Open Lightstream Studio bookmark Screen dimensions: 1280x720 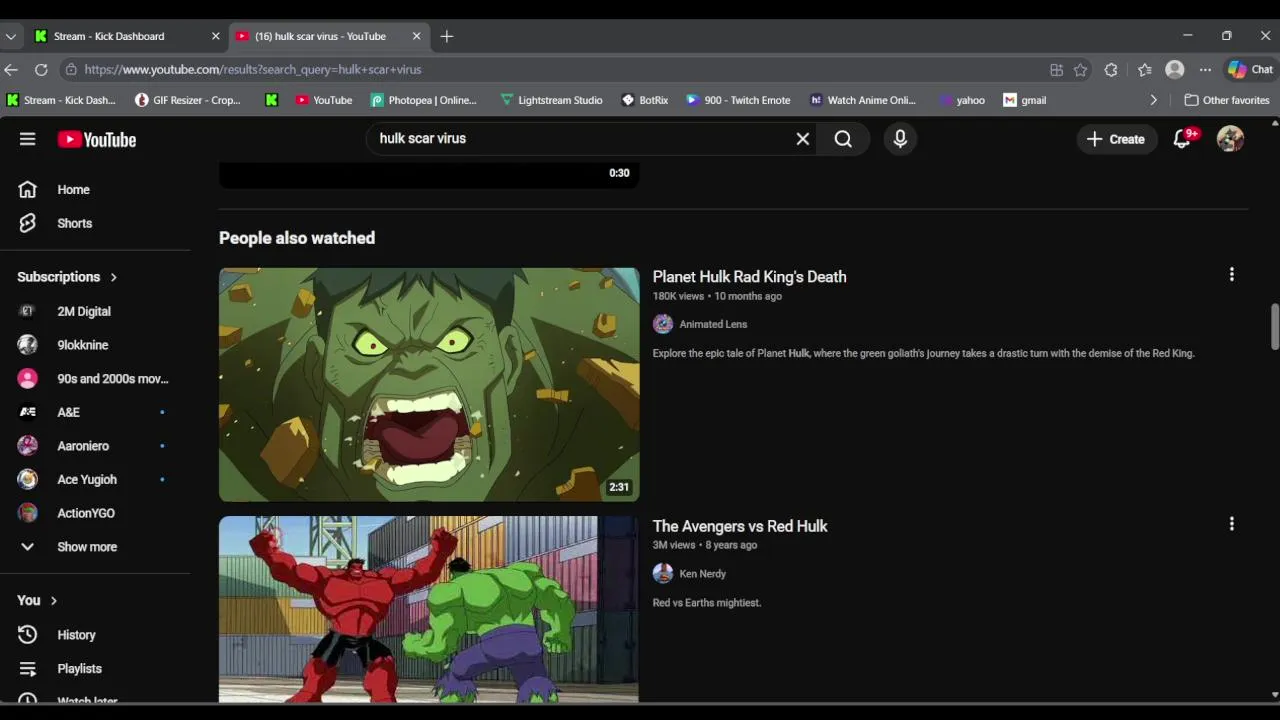(x=551, y=100)
